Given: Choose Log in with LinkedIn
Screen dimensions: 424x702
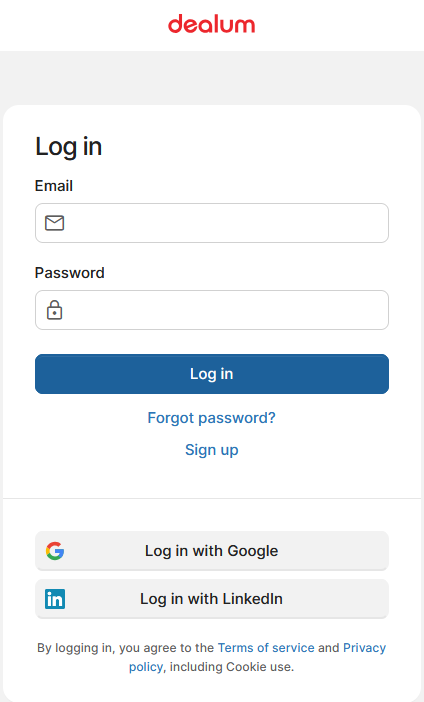Looking at the screenshot, I should (x=212, y=599).
